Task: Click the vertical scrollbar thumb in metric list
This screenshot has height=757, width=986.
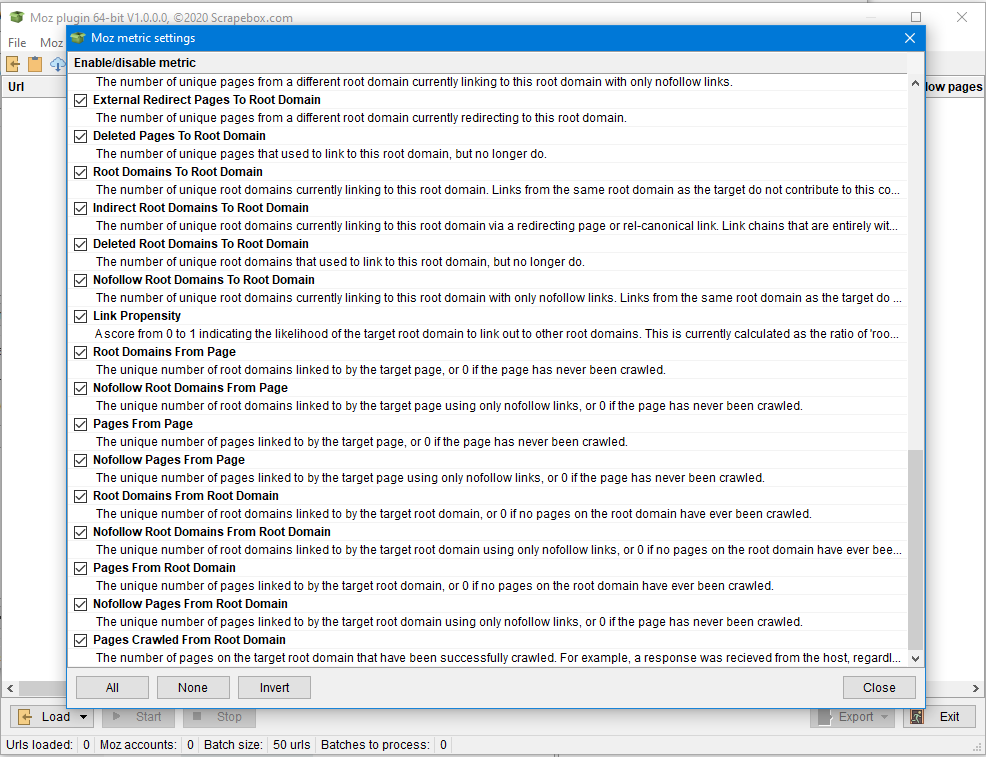Action: pyautogui.click(x=916, y=550)
